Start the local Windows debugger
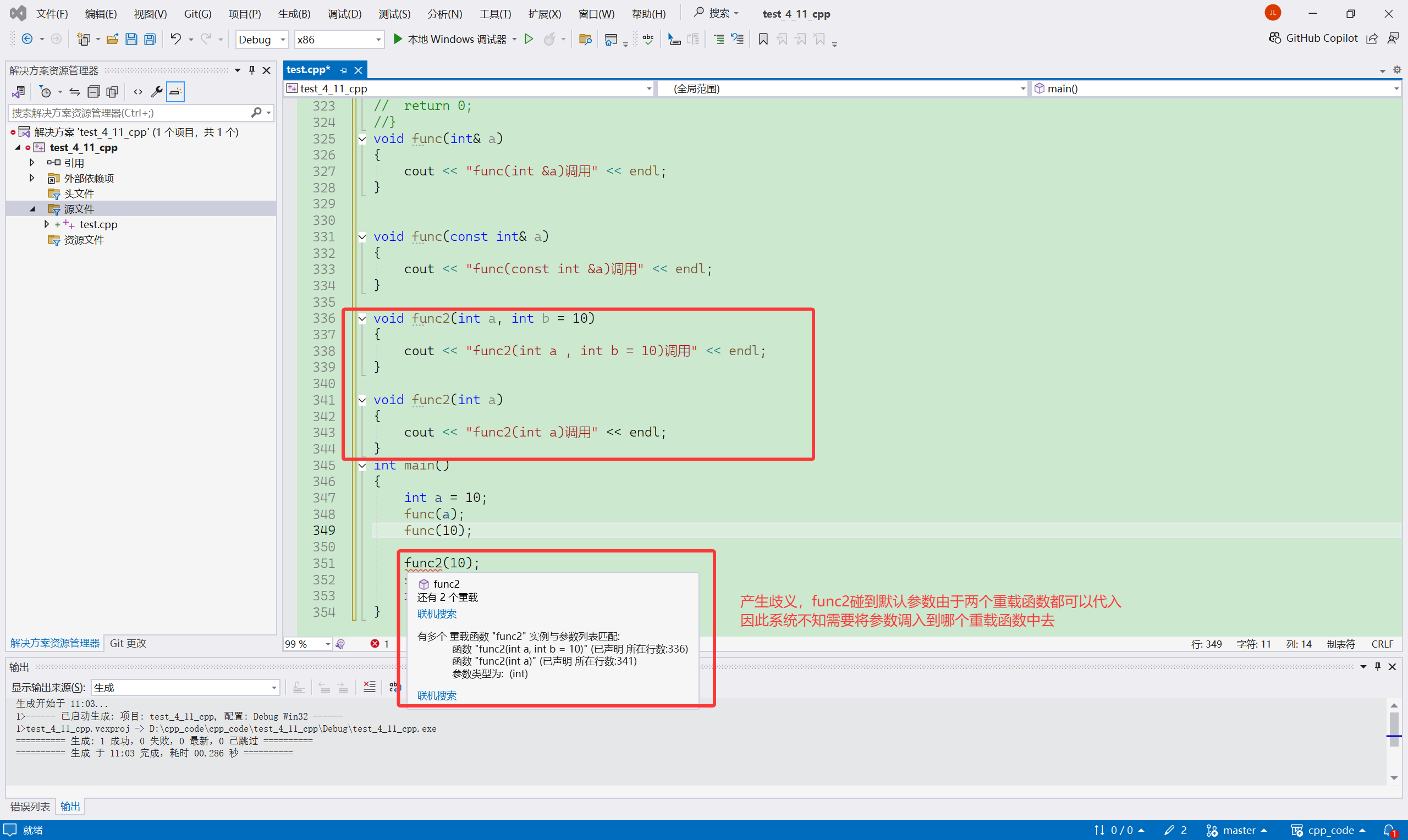Viewport: 1408px width, 840px height. point(450,39)
